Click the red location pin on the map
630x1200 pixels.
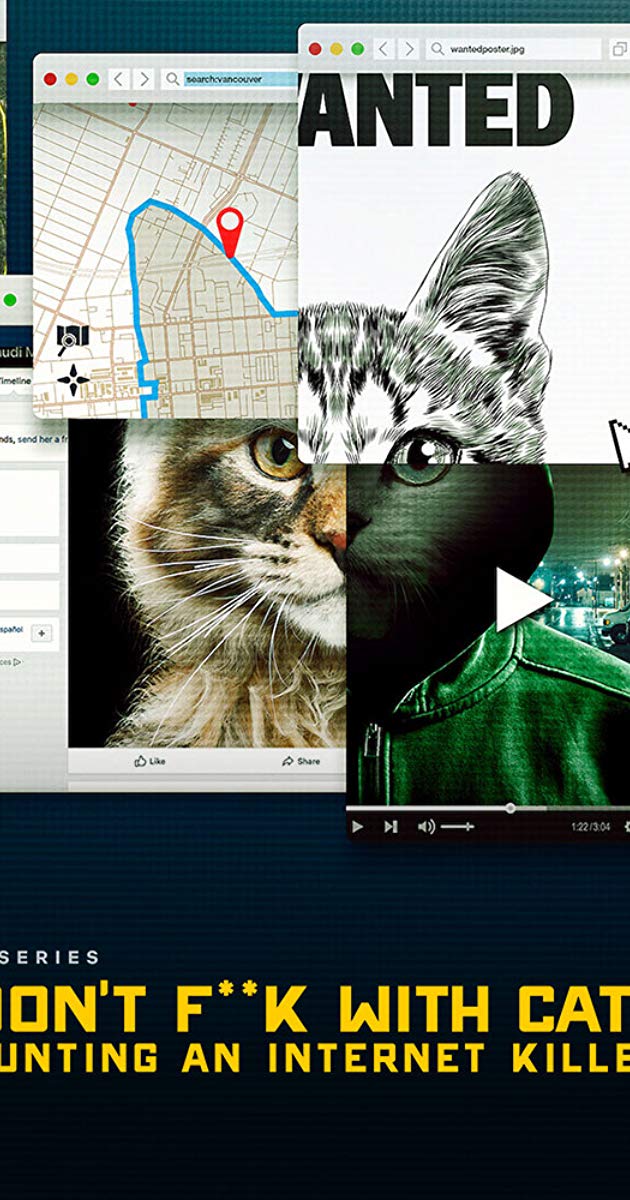coord(231,228)
